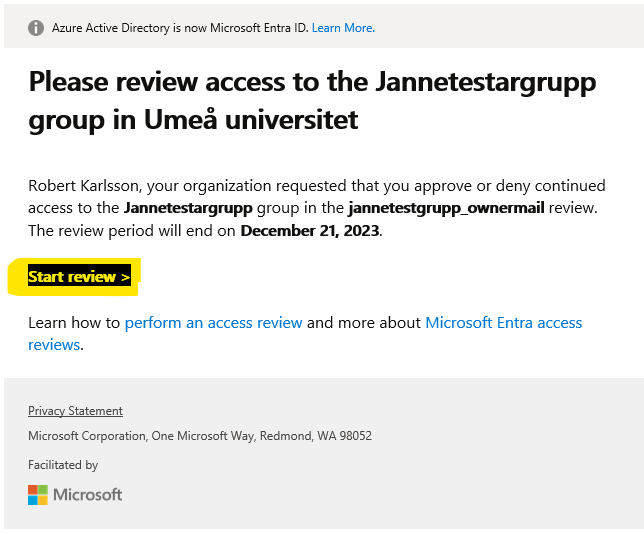The height and width of the screenshot is (534, 644).
Task: Click the Learn how to text
Action: [x=74, y=323]
